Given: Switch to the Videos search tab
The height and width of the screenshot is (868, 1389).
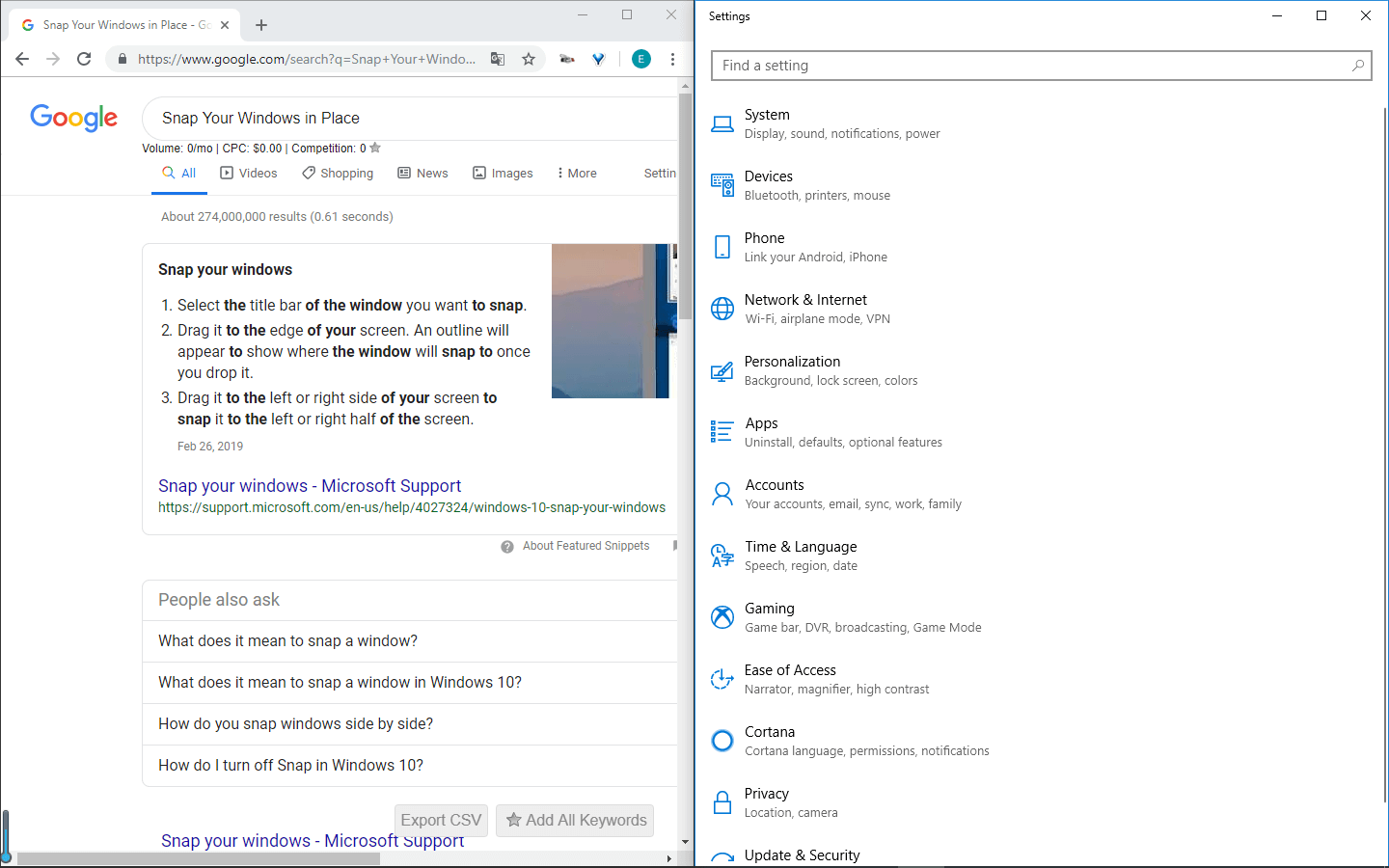Looking at the screenshot, I should coord(248,173).
